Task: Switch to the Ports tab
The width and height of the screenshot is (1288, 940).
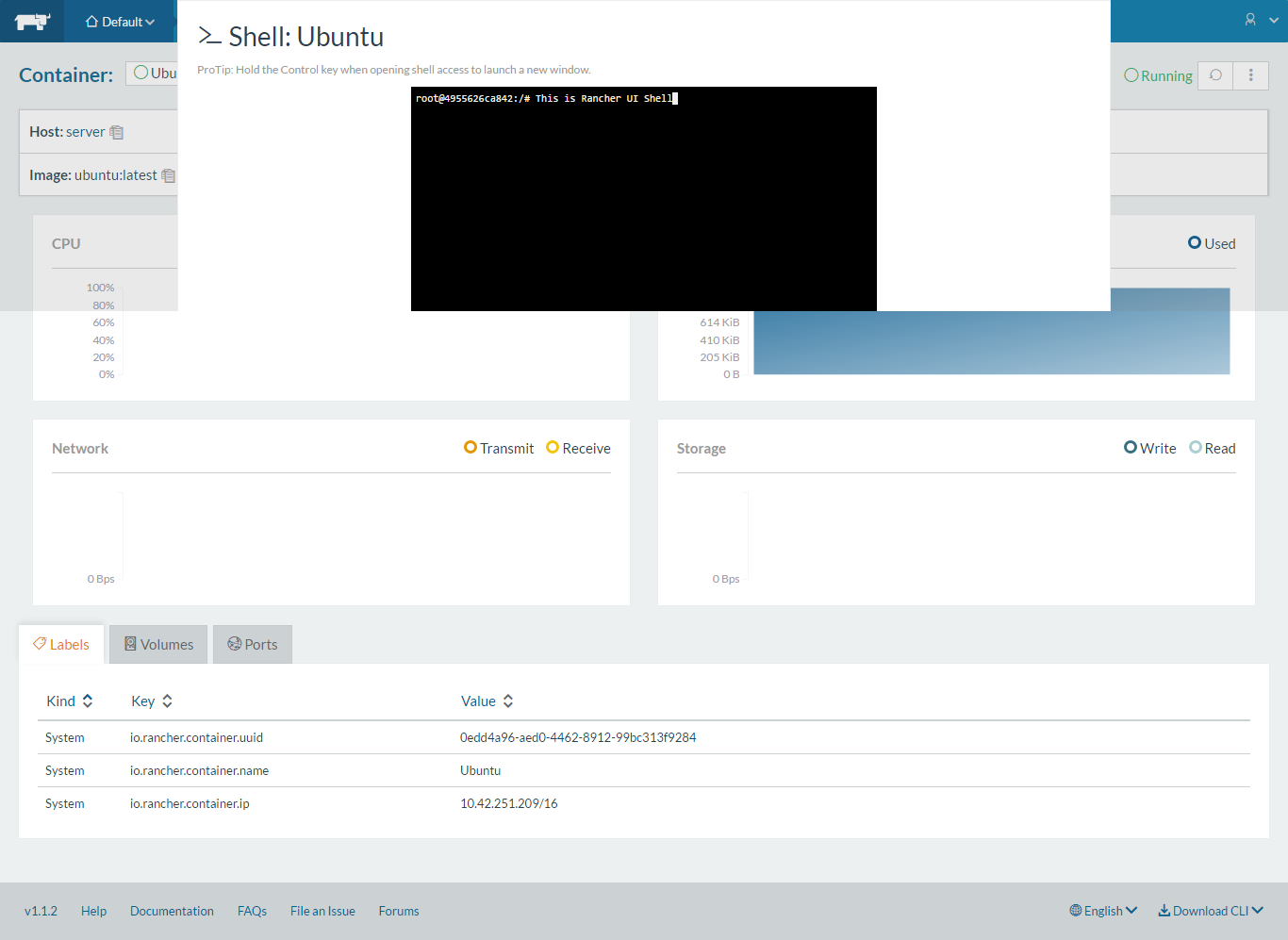Action: tap(253, 644)
